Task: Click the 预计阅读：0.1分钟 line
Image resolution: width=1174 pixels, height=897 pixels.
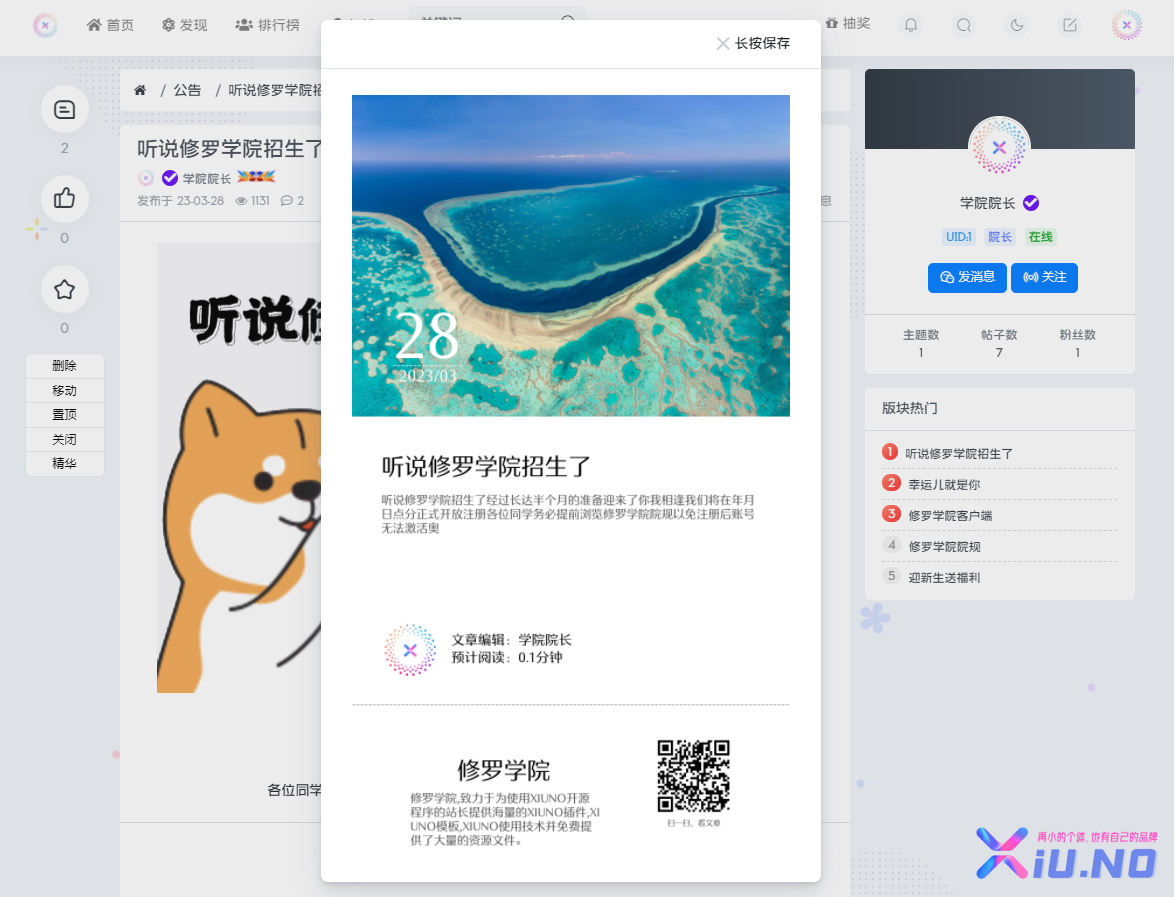Action: [506, 657]
